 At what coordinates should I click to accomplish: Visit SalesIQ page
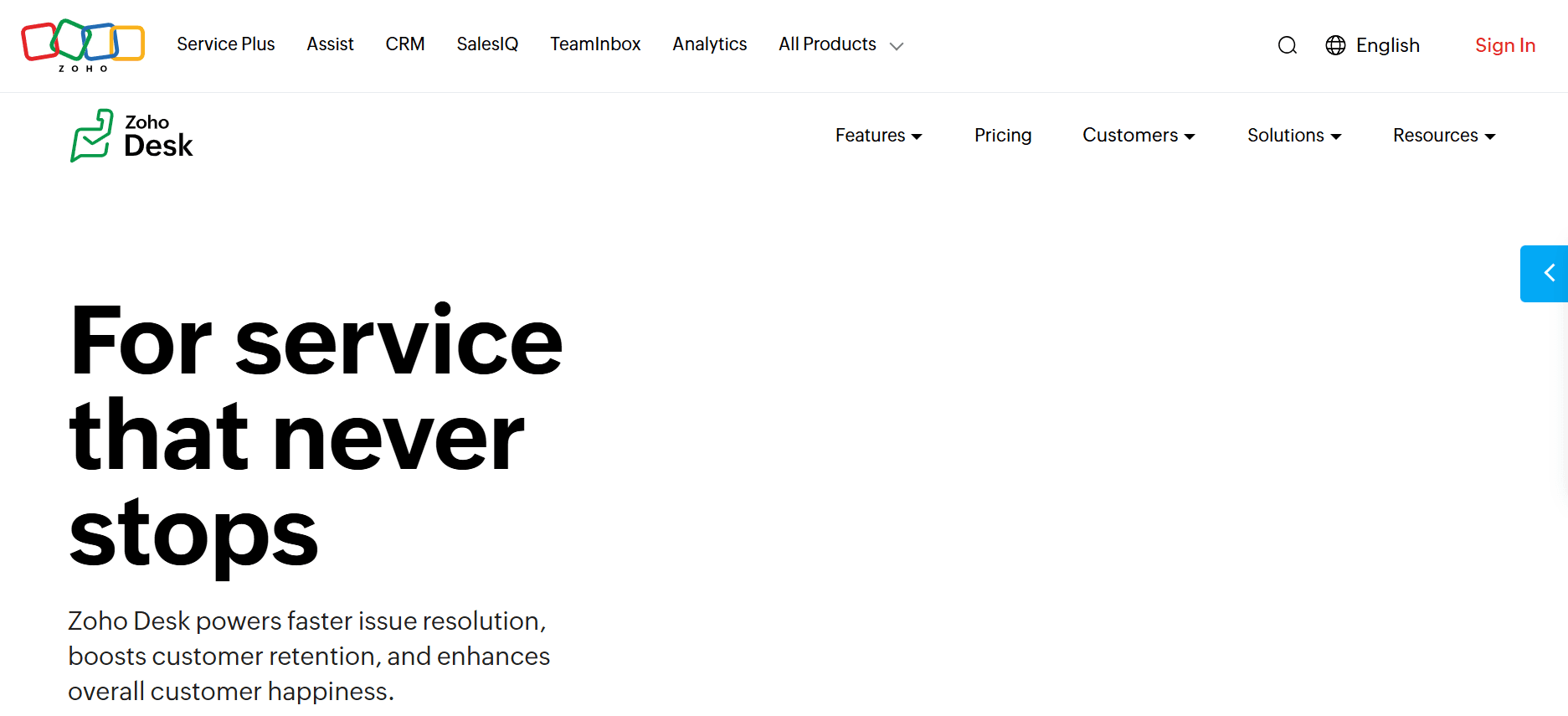tap(487, 44)
